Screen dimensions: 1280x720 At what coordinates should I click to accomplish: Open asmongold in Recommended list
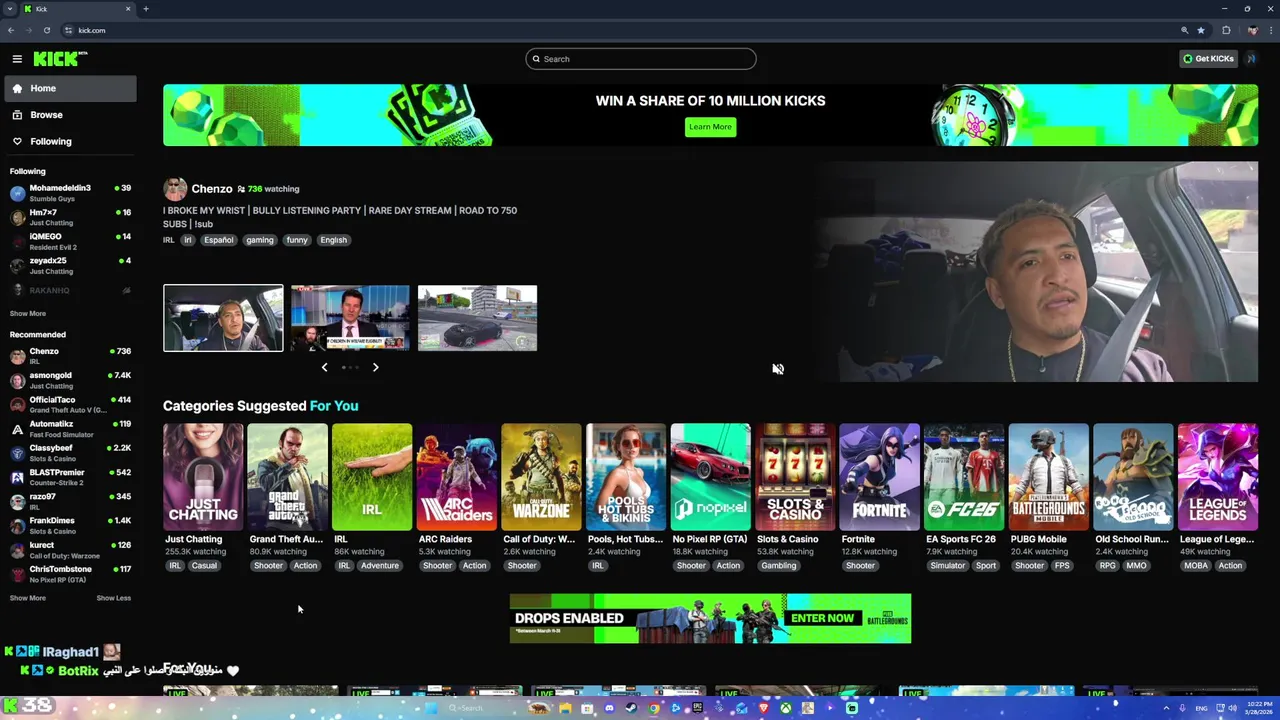(70, 380)
